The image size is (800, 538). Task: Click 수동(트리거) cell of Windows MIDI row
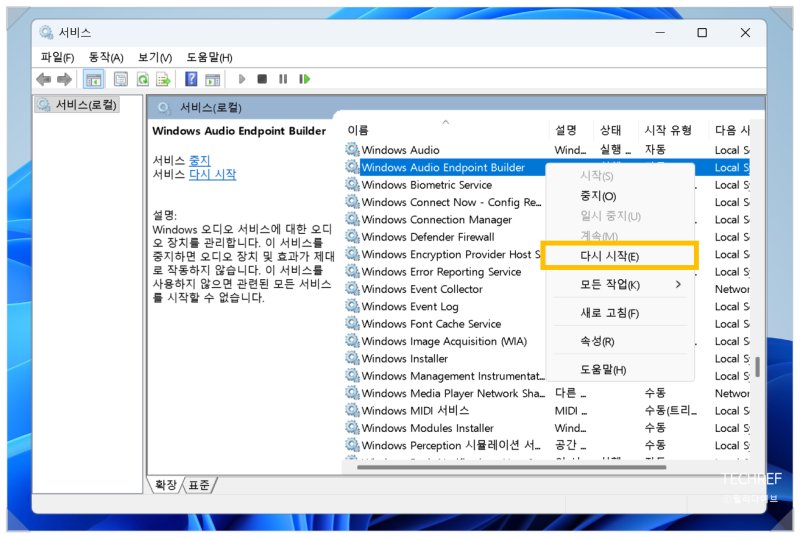point(670,410)
